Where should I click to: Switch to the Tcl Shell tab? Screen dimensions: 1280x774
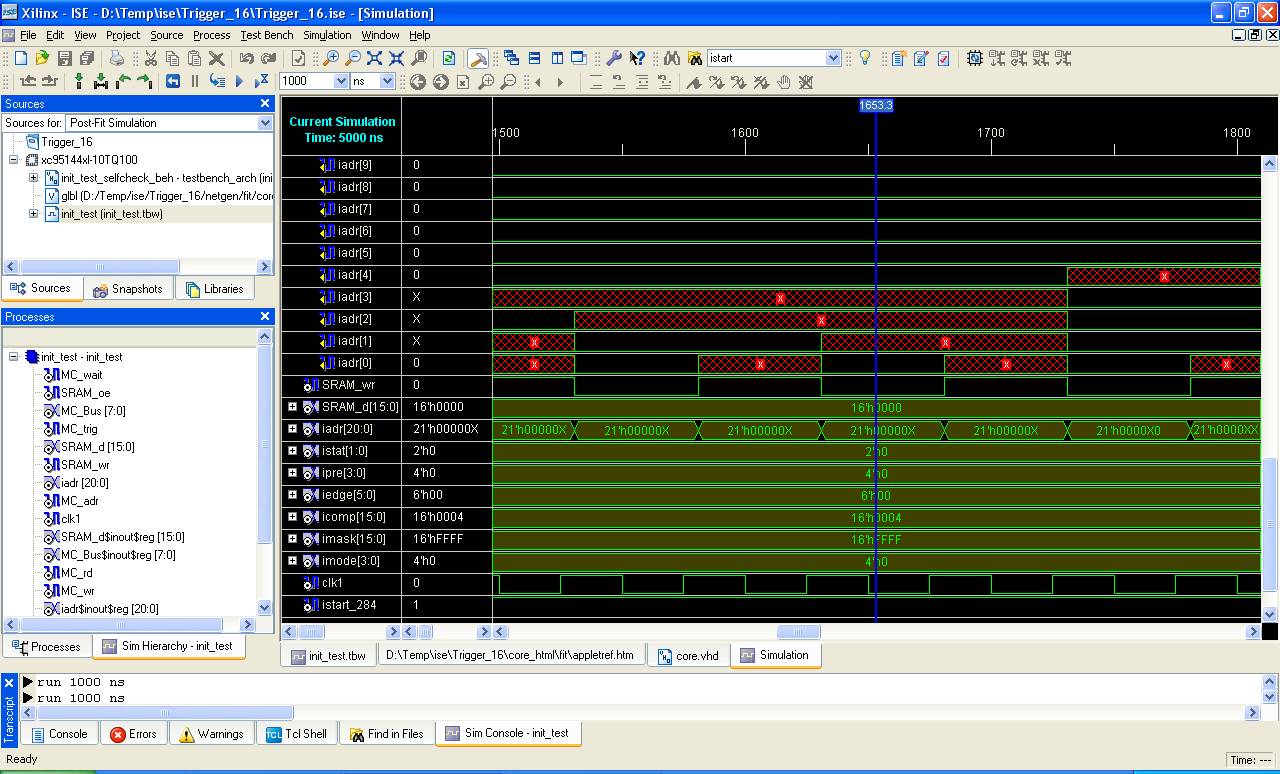pos(297,734)
